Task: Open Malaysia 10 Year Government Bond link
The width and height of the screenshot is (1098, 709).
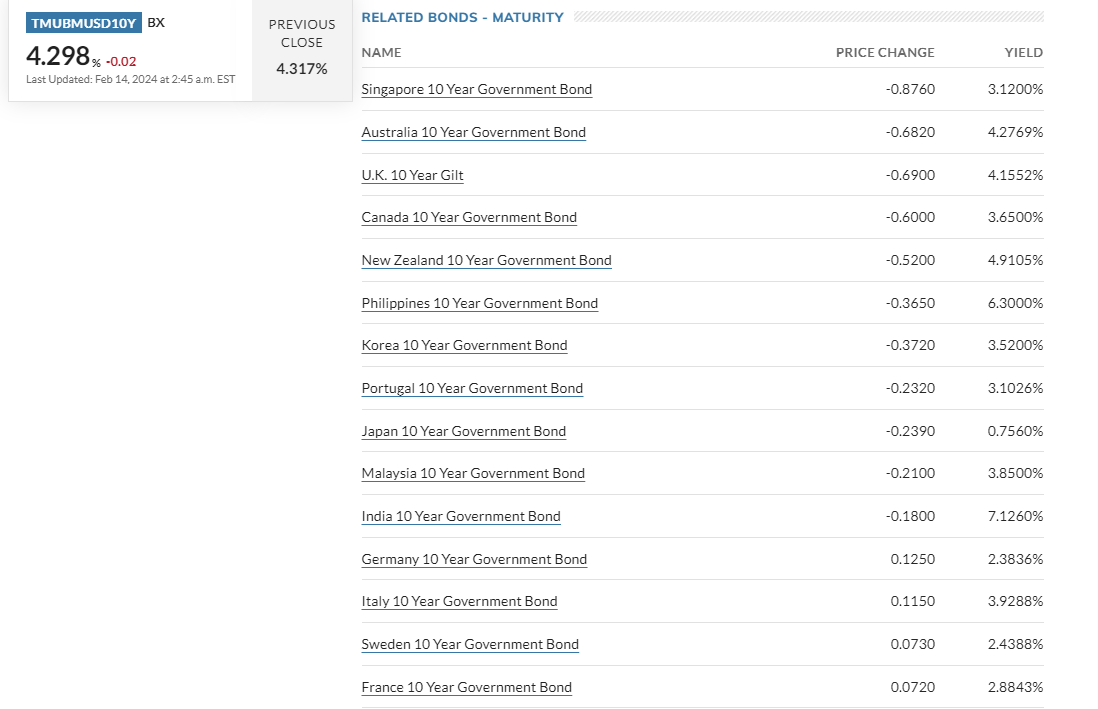Action: [x=473, y=473]
